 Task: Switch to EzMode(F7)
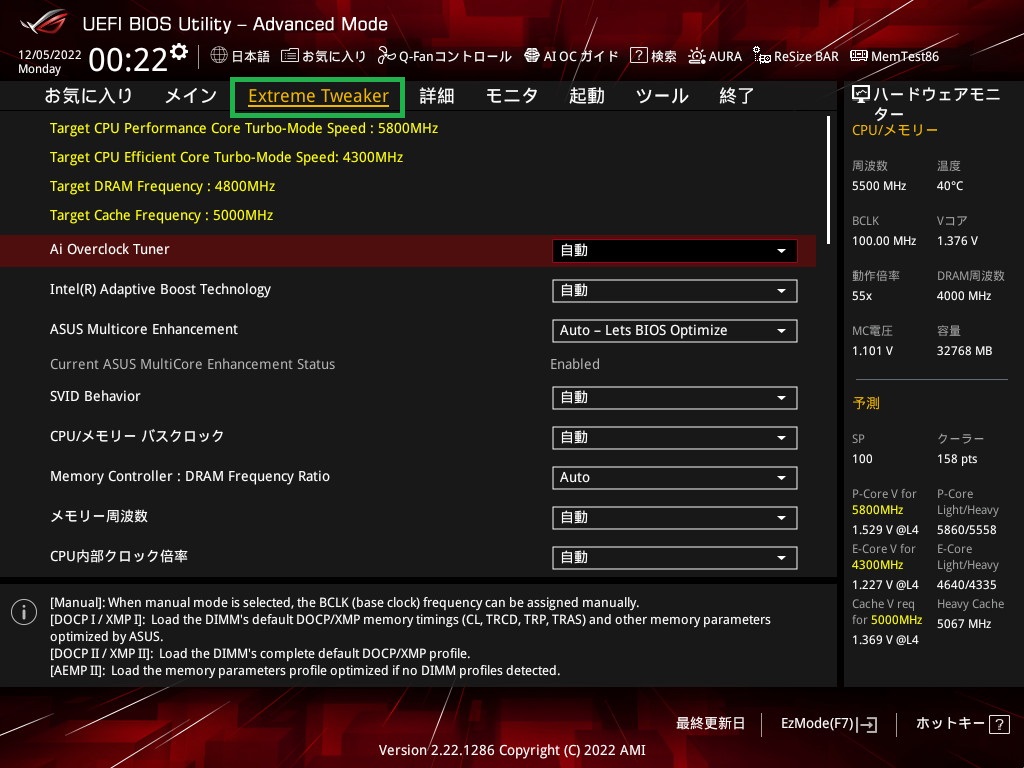click(829, 724)
